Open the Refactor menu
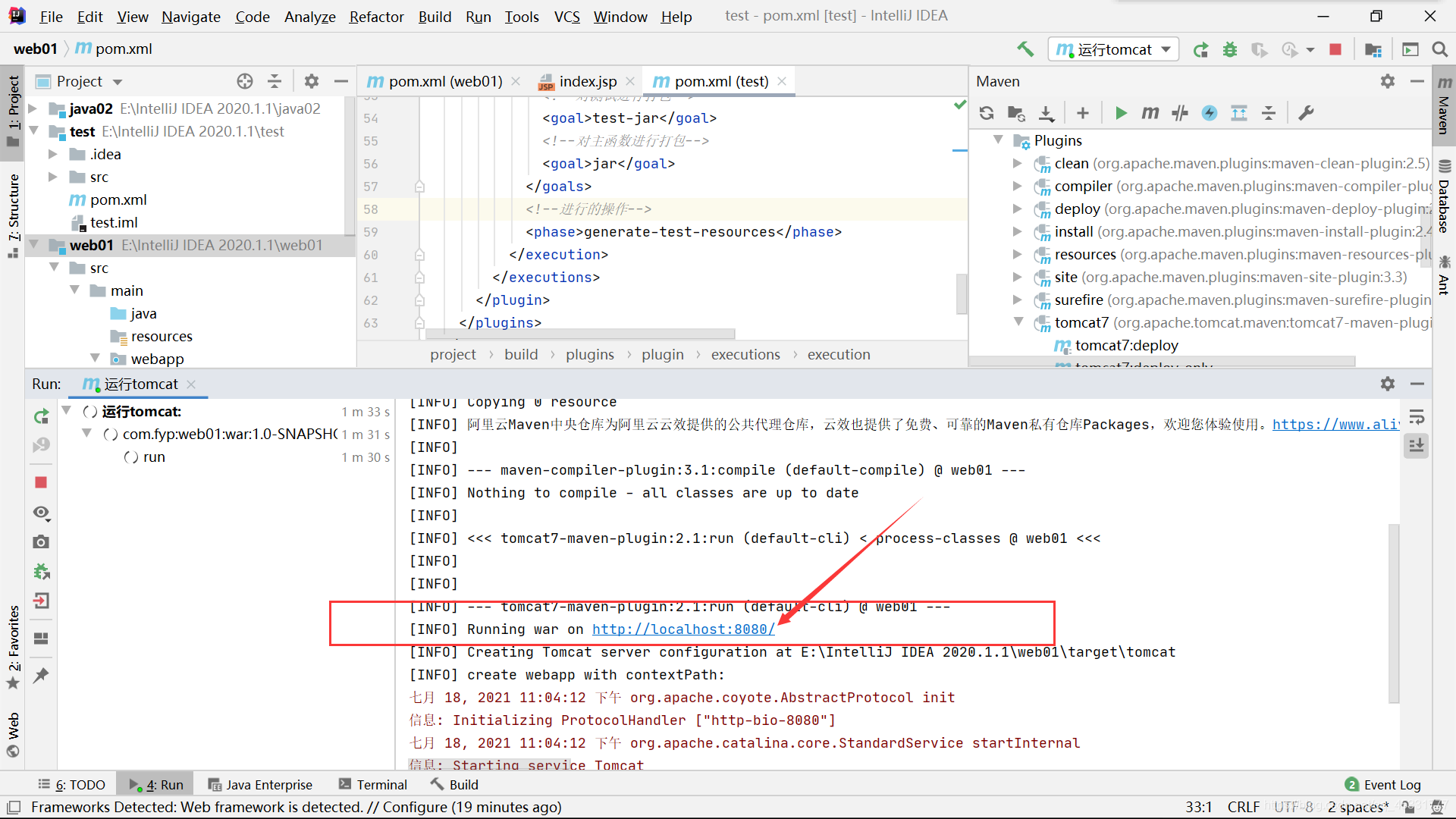 tap(376, 16)
